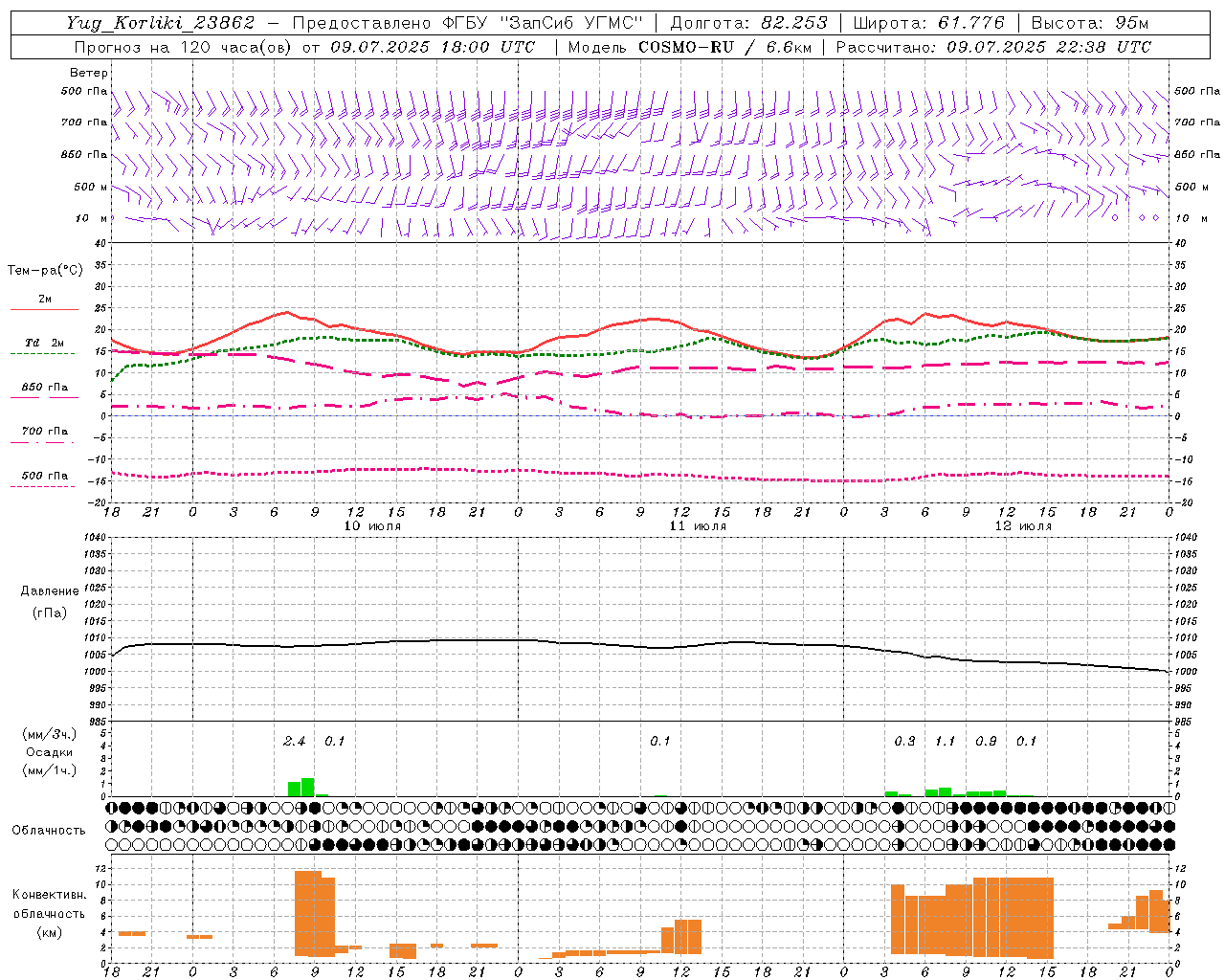Click the tallest green precipitation bar below 2.4

pos(308,787)
